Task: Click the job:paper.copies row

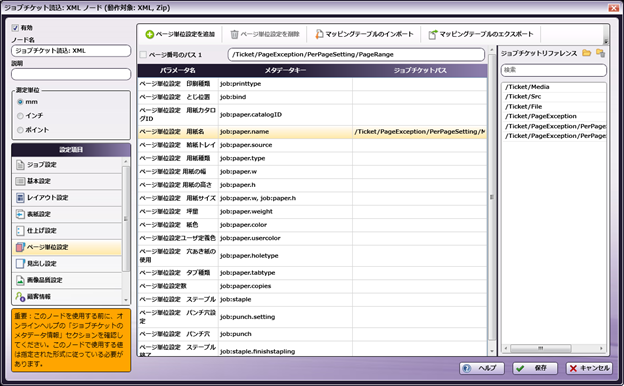Action: [x=312, y=286]
